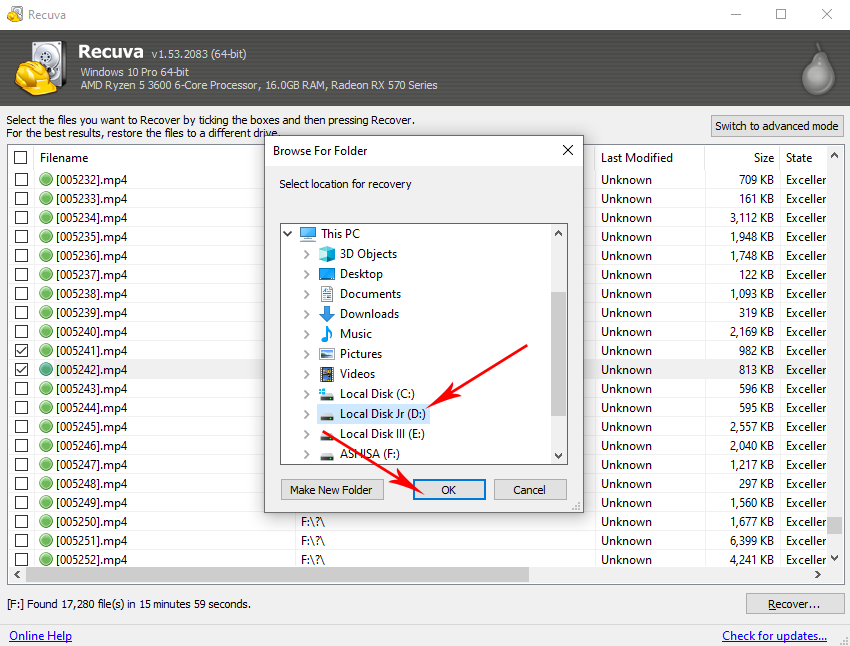Click the file list horizontal scrollbar thumb

point(277,574)
